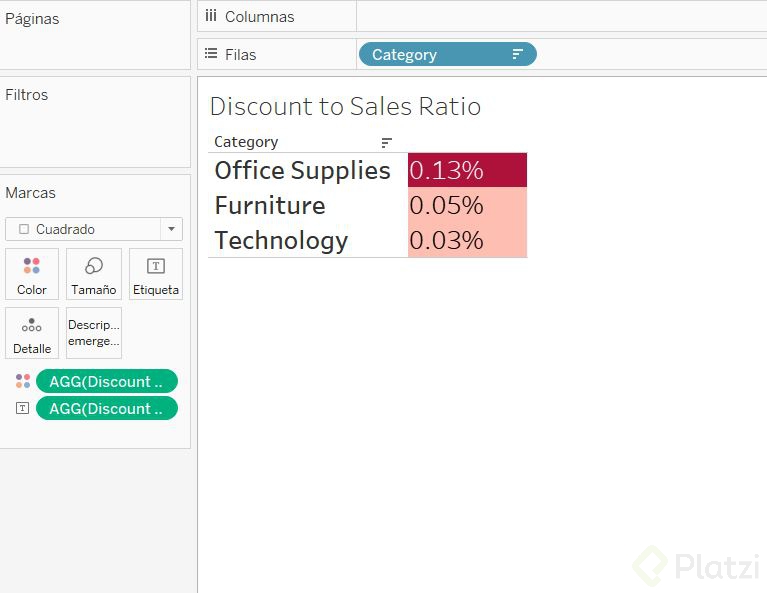Open the Descripción emergente tooltip card
This screenshot has width=767, height=593.
93,333
